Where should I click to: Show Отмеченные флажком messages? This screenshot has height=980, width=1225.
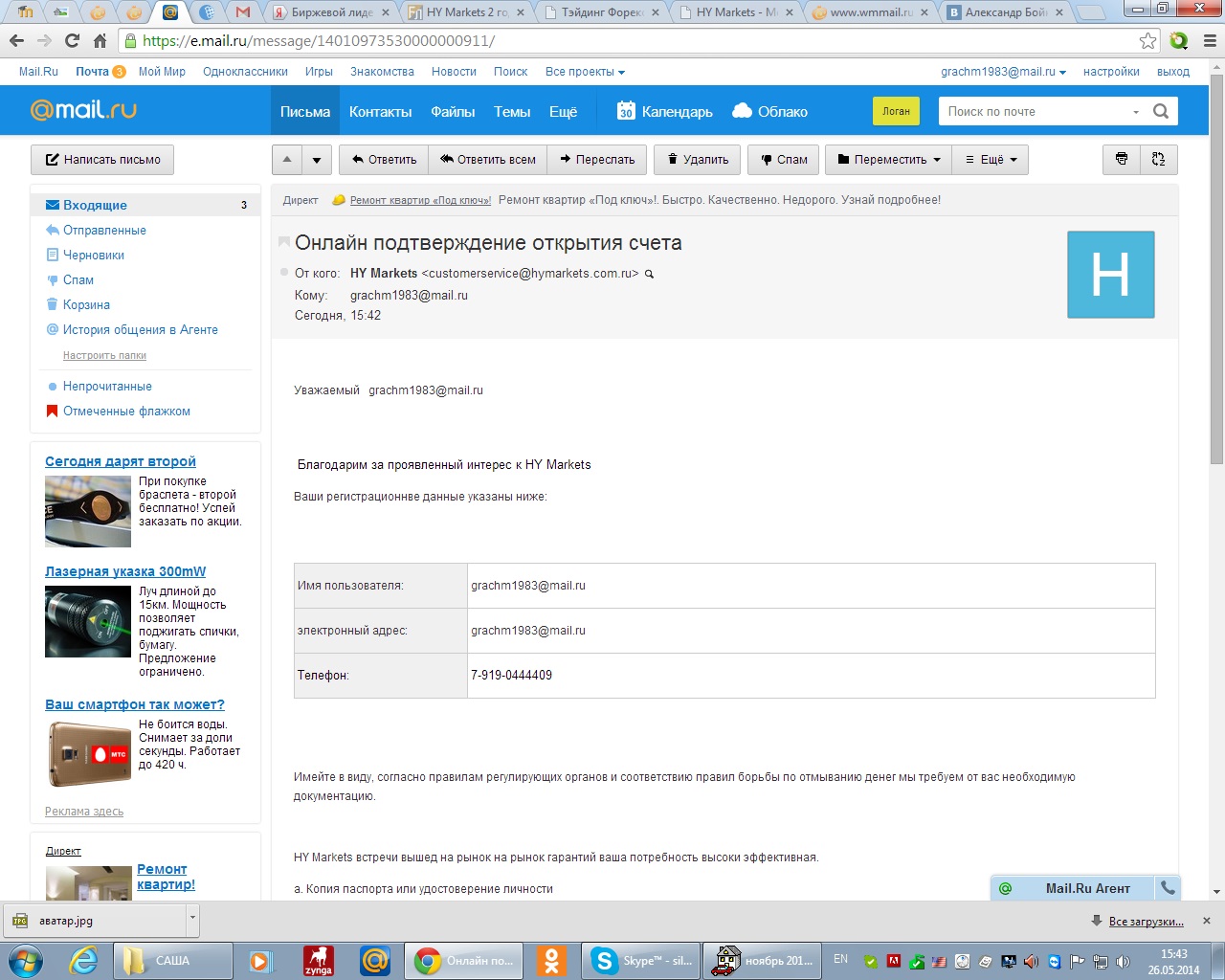click(126, 411)
